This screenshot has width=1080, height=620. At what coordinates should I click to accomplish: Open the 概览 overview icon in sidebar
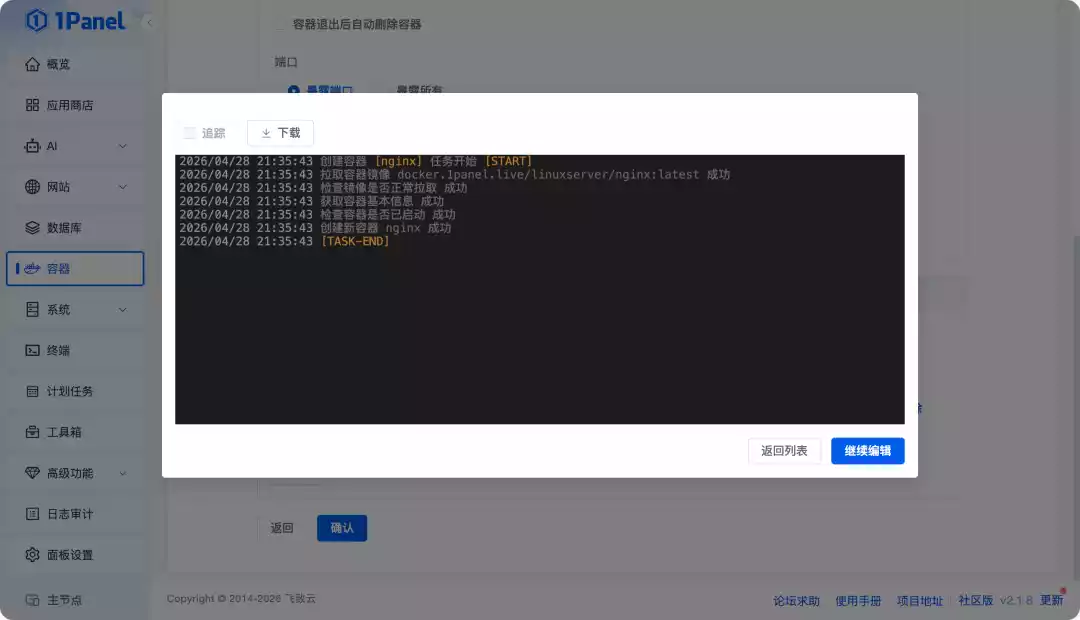(x=30, y=64)
